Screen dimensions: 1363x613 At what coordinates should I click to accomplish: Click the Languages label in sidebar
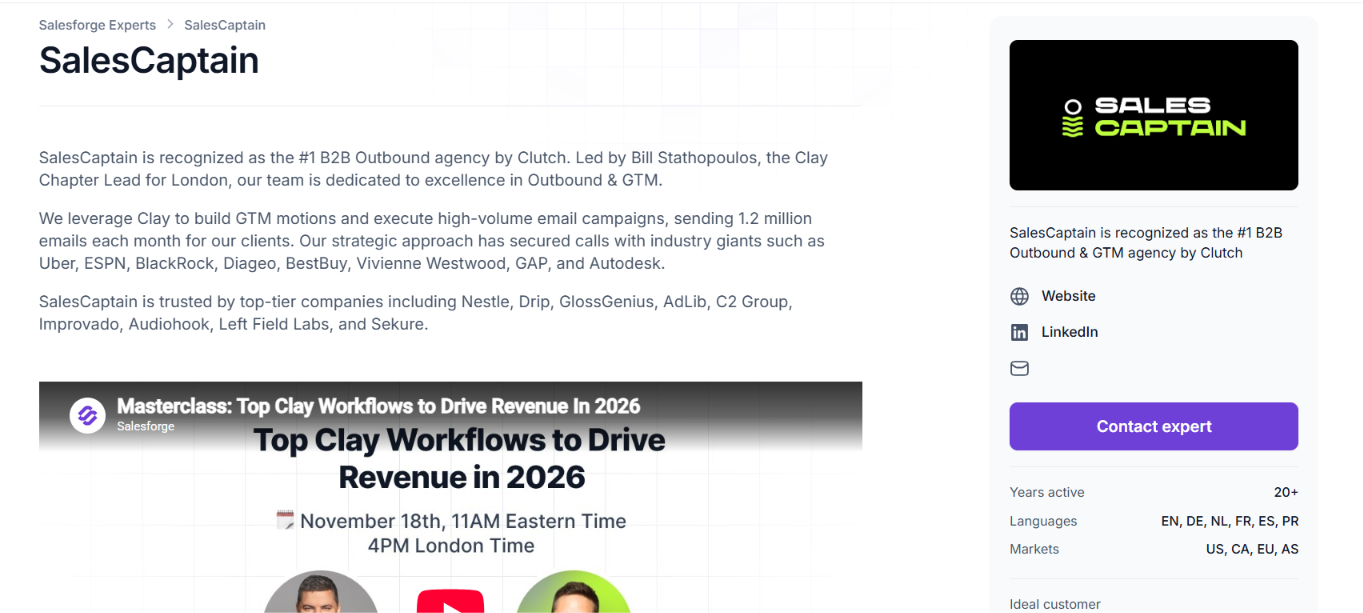(x=1043, y=521)
